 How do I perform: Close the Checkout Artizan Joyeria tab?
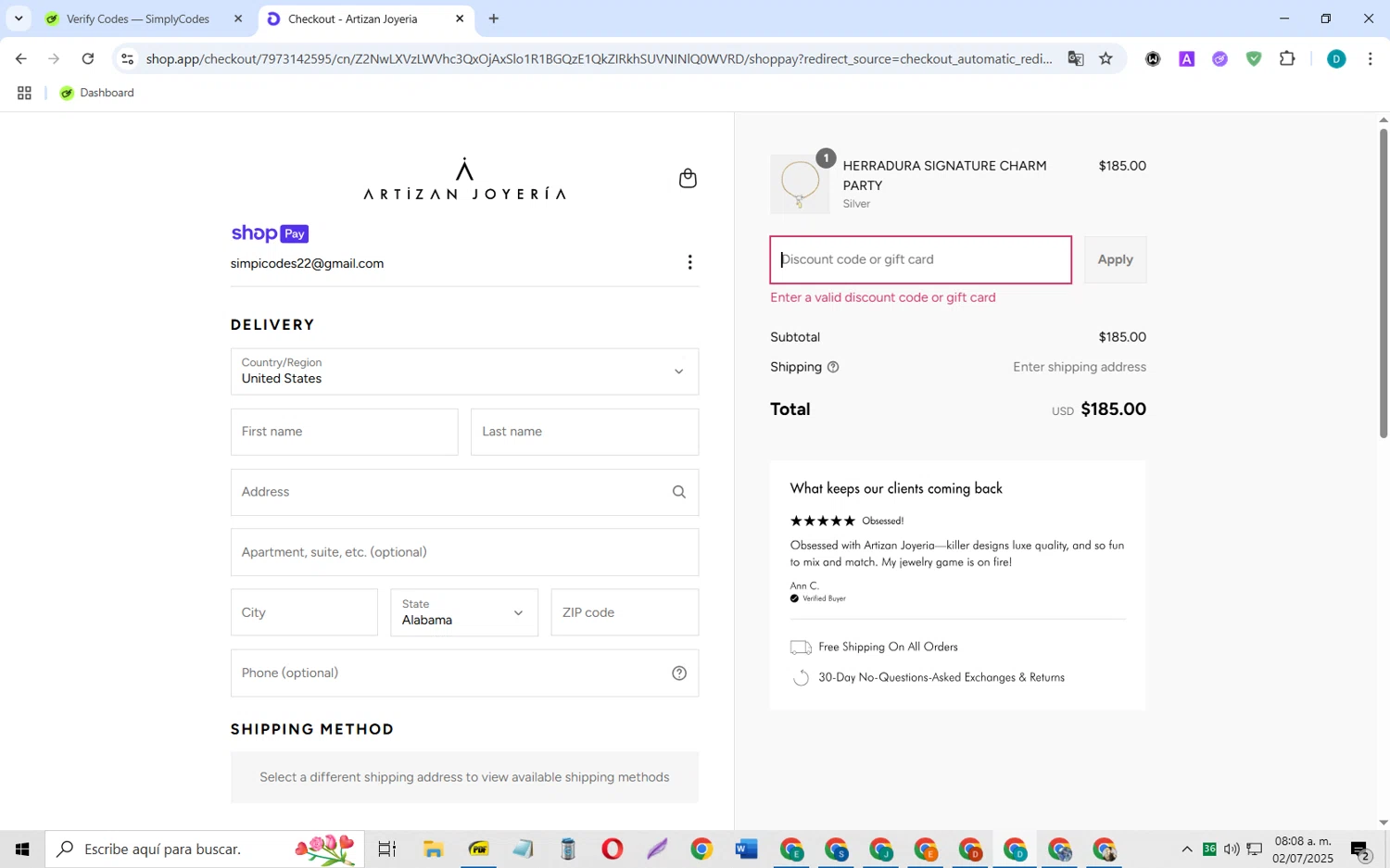pyautogui.click(x=460, y=19)
